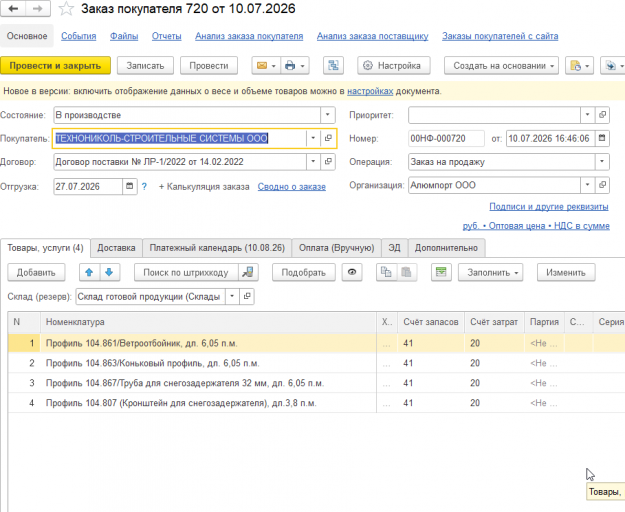Open the Оплата (Вручную) tab
The height and width of the screenshot is (512, 625).
[337, 248]
